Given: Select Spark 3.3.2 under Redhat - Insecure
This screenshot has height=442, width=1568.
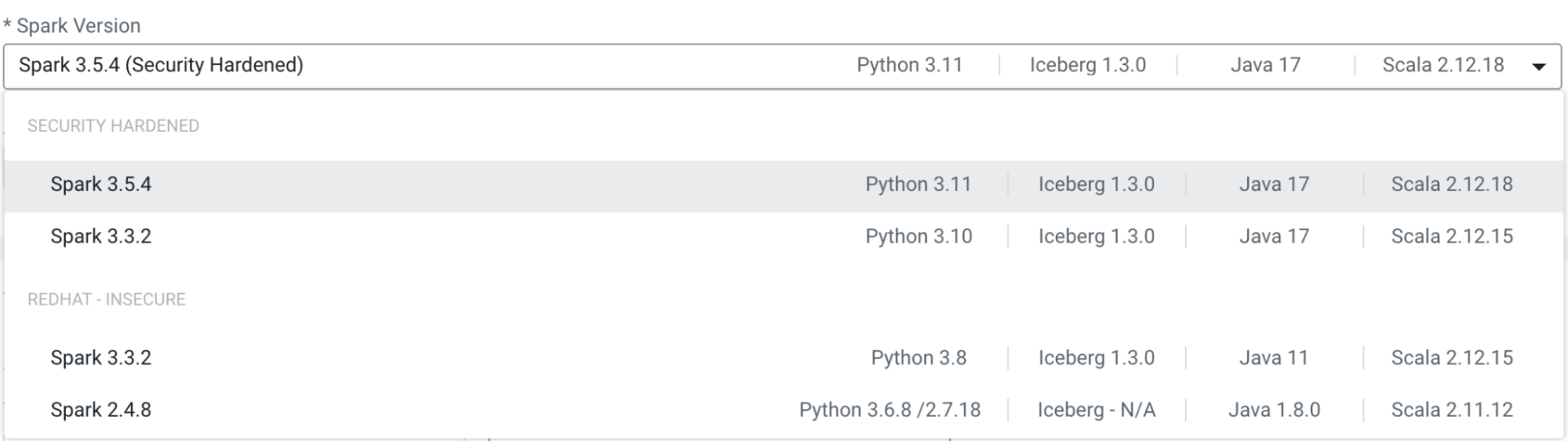Looking at the screenshot, I should pos(101,358).
